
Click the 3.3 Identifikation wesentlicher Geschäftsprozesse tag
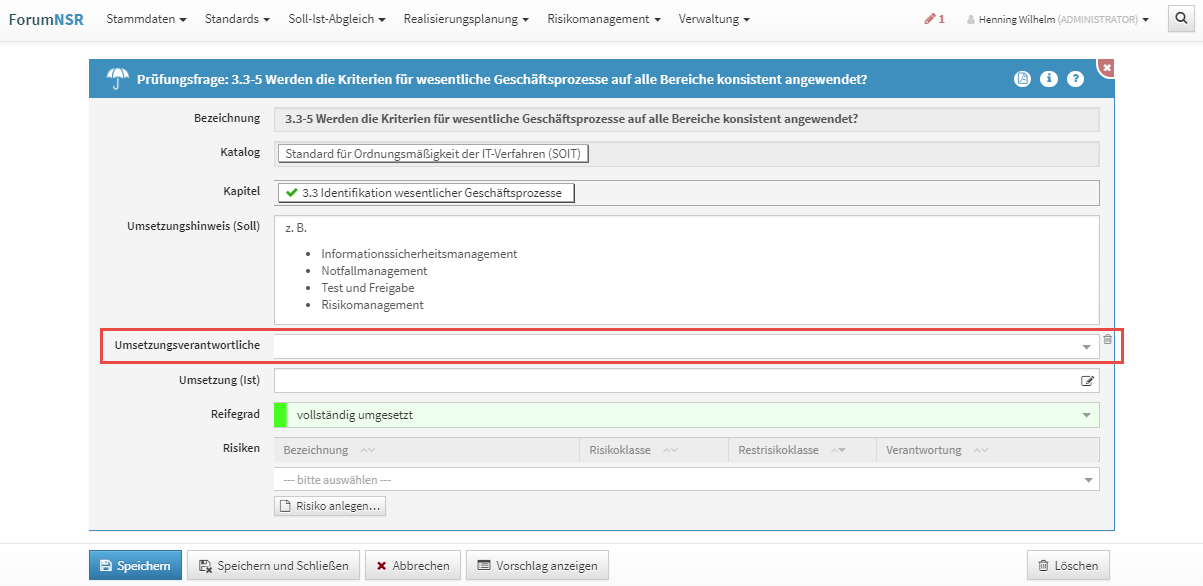pyautogui.click(x=426, y=192)
